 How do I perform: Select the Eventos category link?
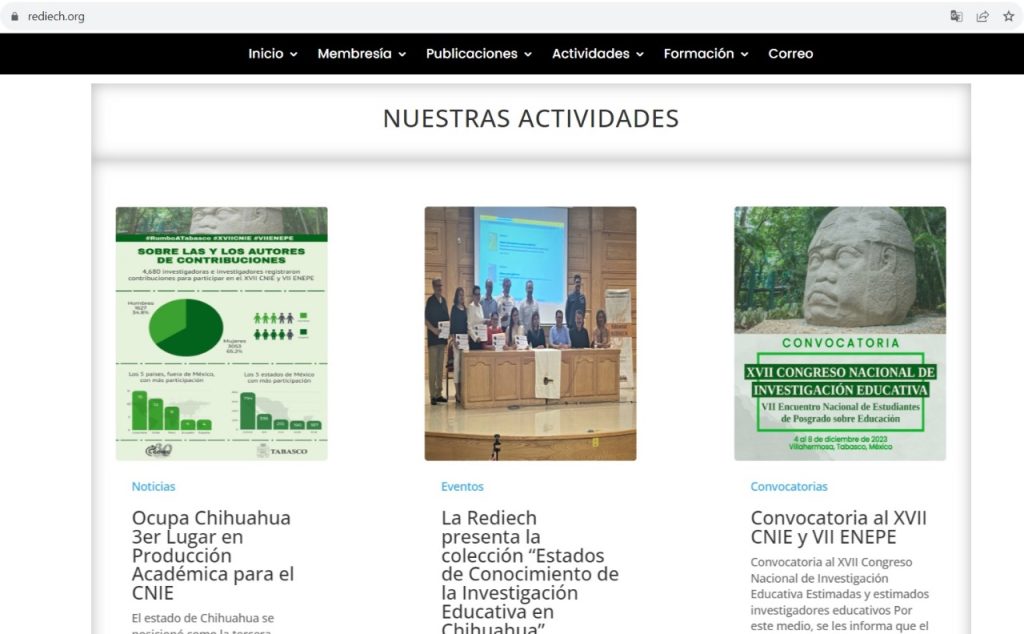coord(462,487)
